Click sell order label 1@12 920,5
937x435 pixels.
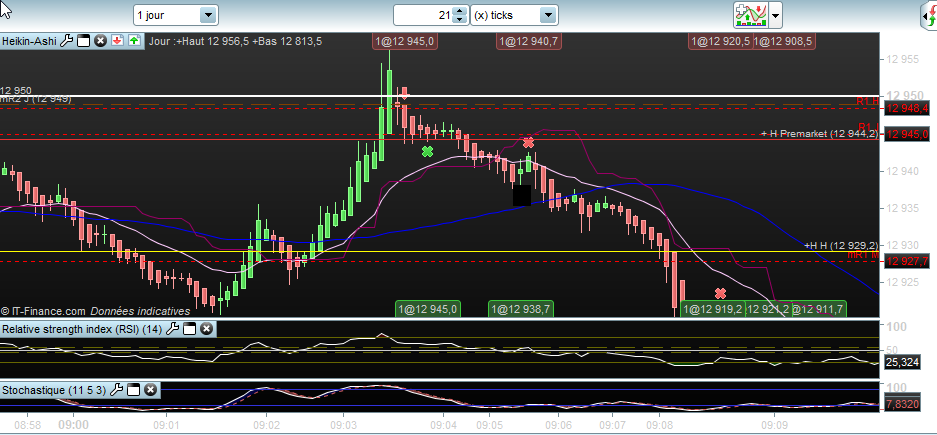click(x=720, y=41)
